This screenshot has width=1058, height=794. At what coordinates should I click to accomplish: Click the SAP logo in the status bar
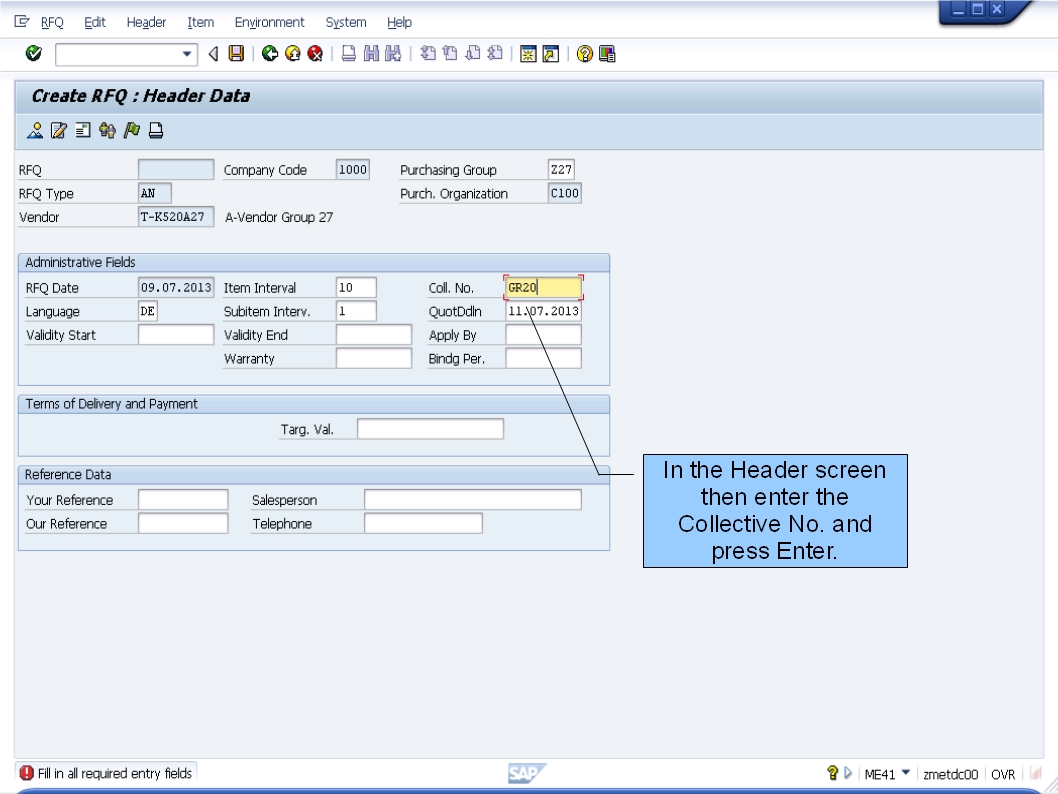pos(525,772)
